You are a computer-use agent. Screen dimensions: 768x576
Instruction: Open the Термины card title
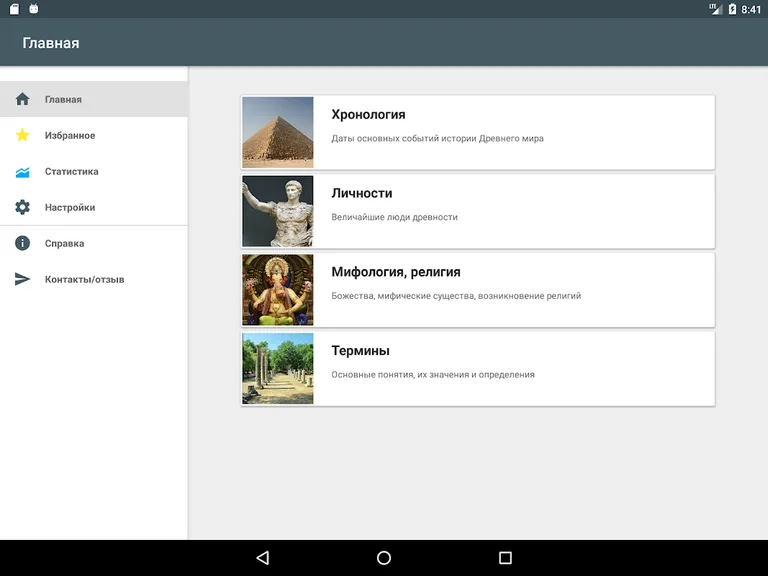click(360, 351)
